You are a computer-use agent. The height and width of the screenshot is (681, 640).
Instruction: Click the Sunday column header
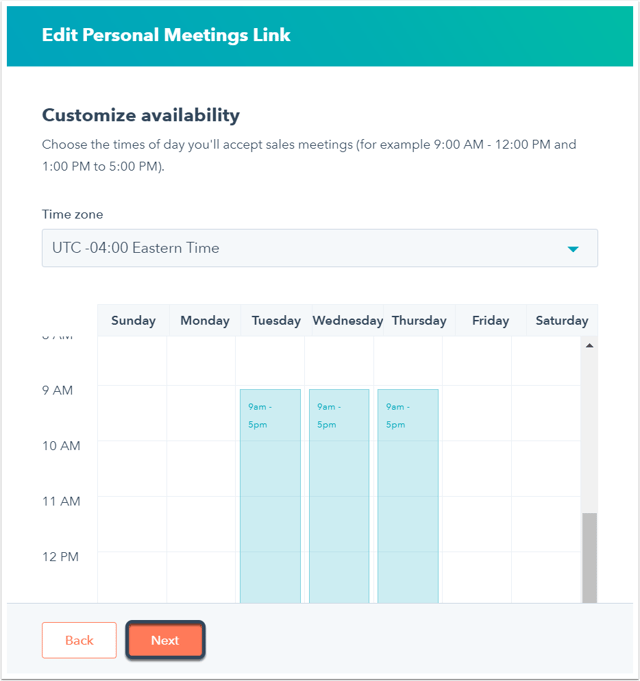[x=133, y=321]
